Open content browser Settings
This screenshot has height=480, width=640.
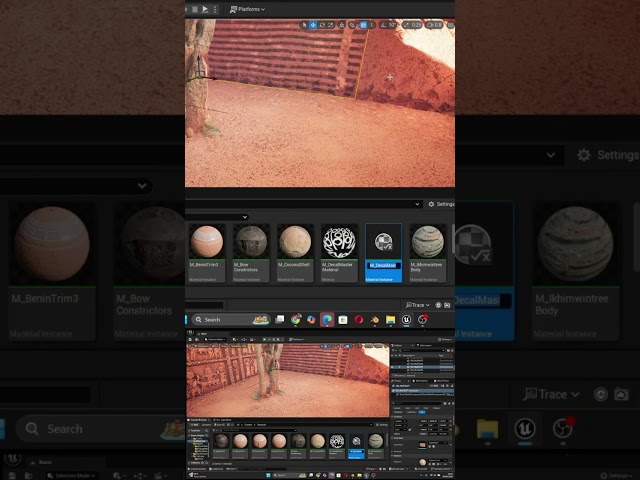point(441,204)
